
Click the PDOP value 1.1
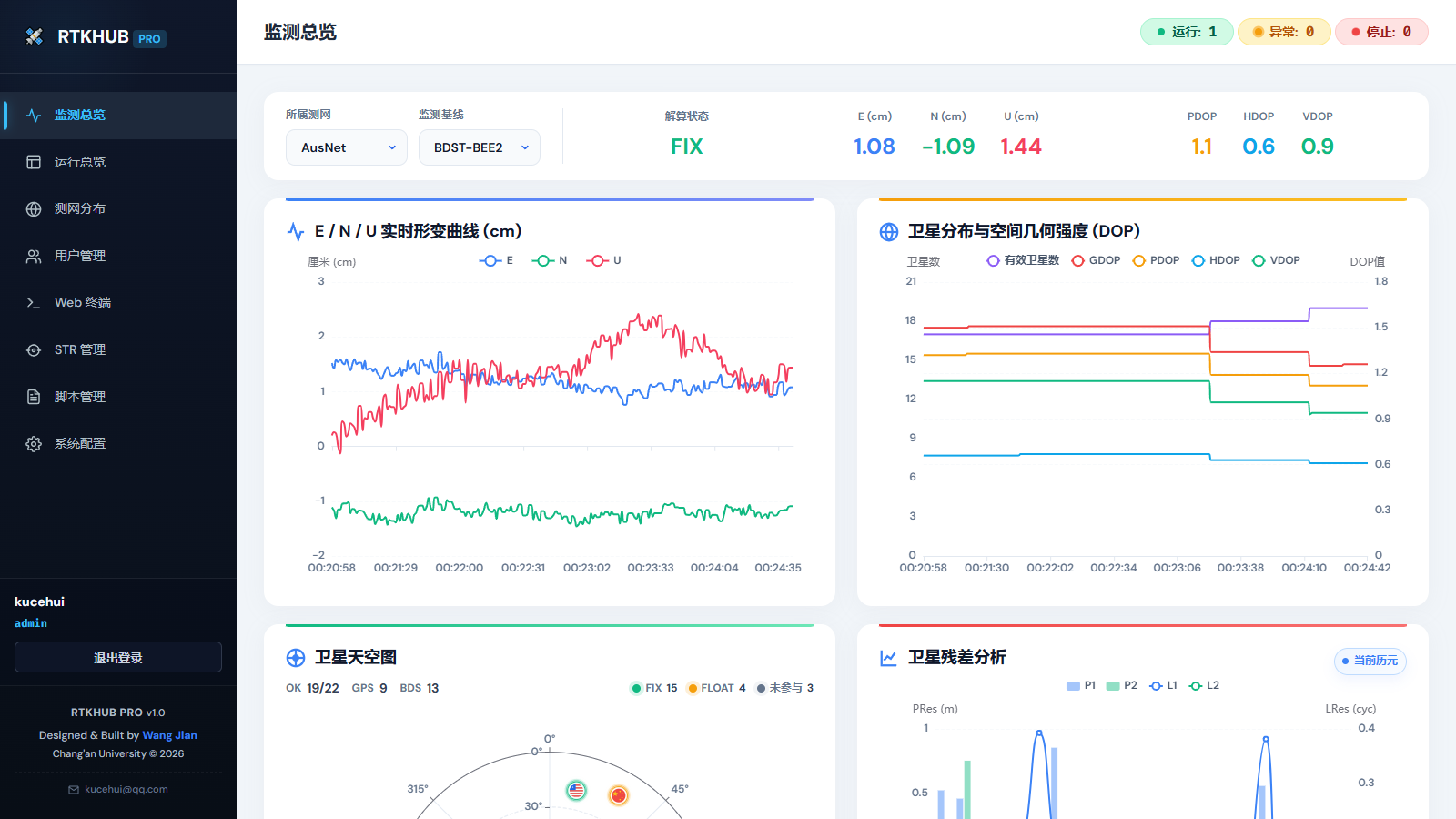[1202, 147]
